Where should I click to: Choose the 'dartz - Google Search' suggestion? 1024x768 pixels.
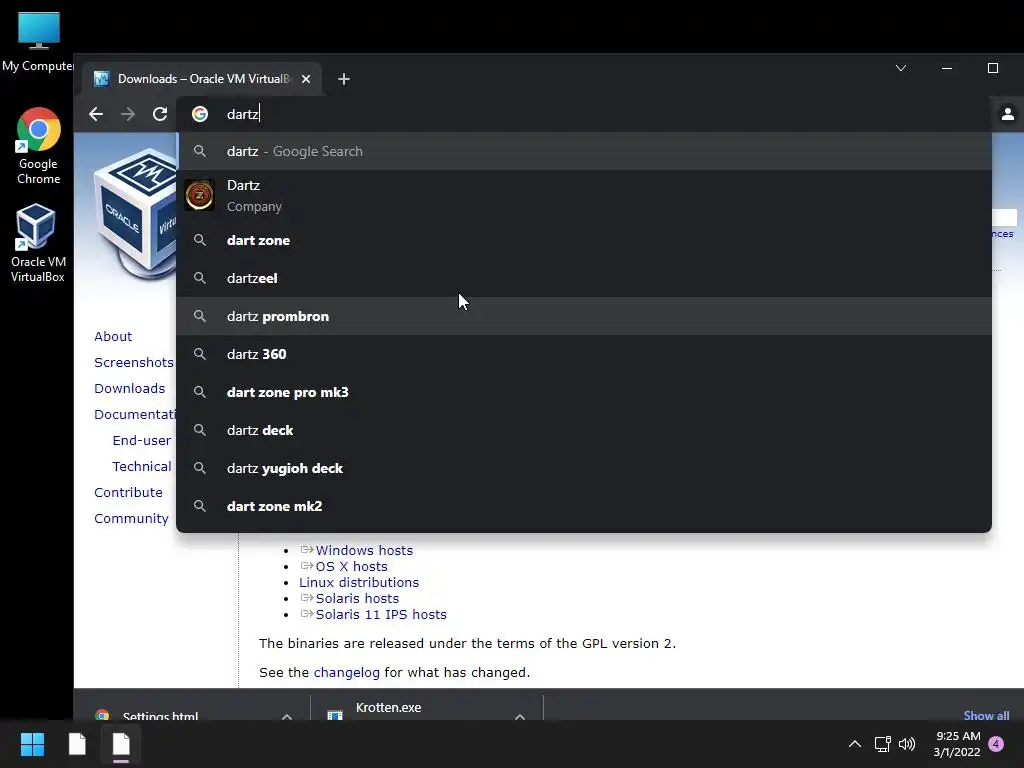click(x=584, y=152)
